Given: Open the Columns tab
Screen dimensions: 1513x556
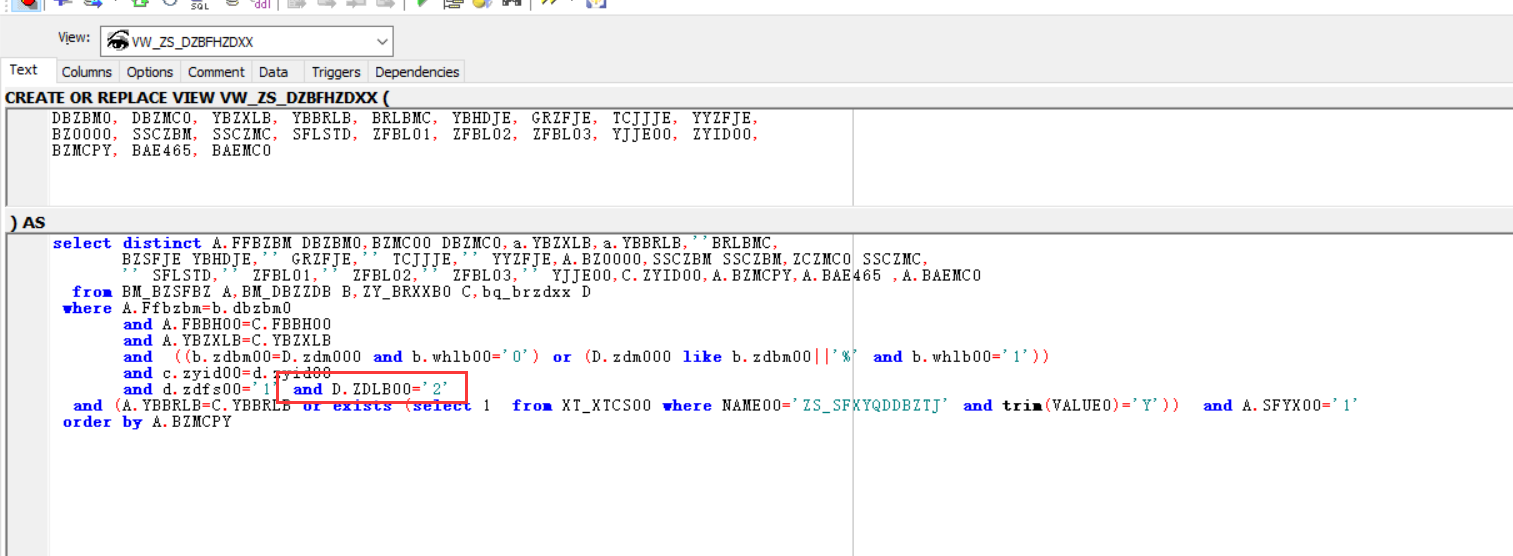Looking at the screenshot, I should pos(87,72).
